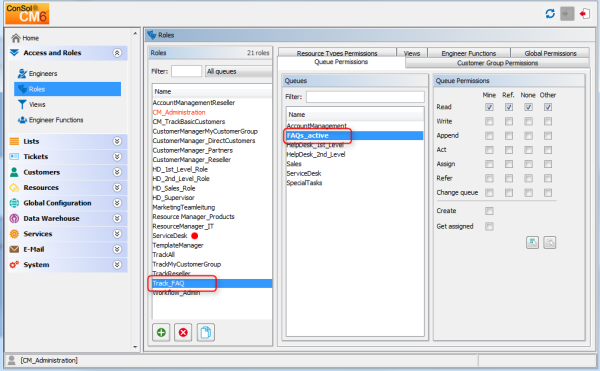This screenshot has width=600, height=371.
Task: Expand the System section
Action: [x=117, y=265]
